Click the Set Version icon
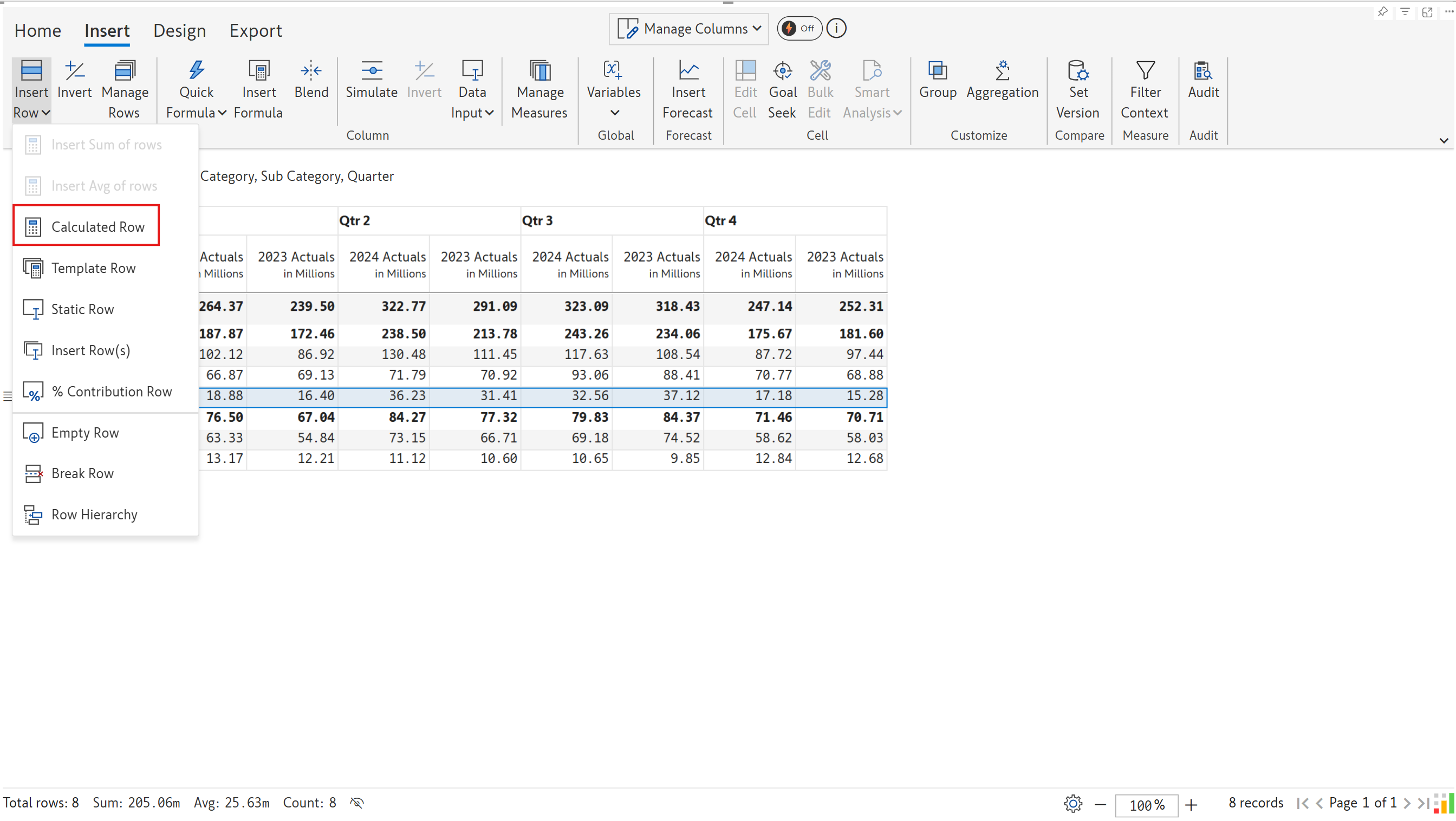 (1077, 71)
